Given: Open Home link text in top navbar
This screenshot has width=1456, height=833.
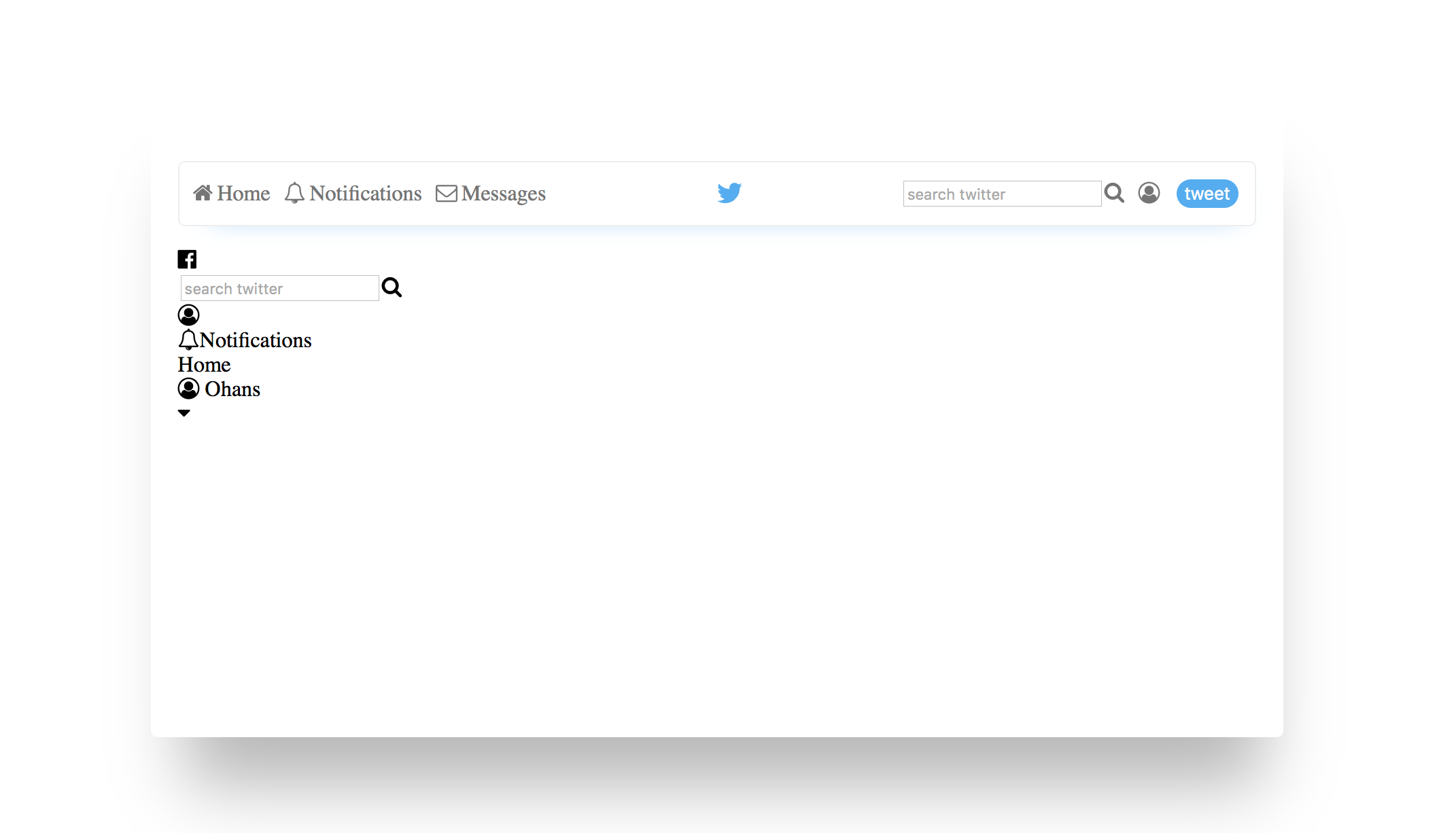Looking at the screenshot, I should coord(243,194).
